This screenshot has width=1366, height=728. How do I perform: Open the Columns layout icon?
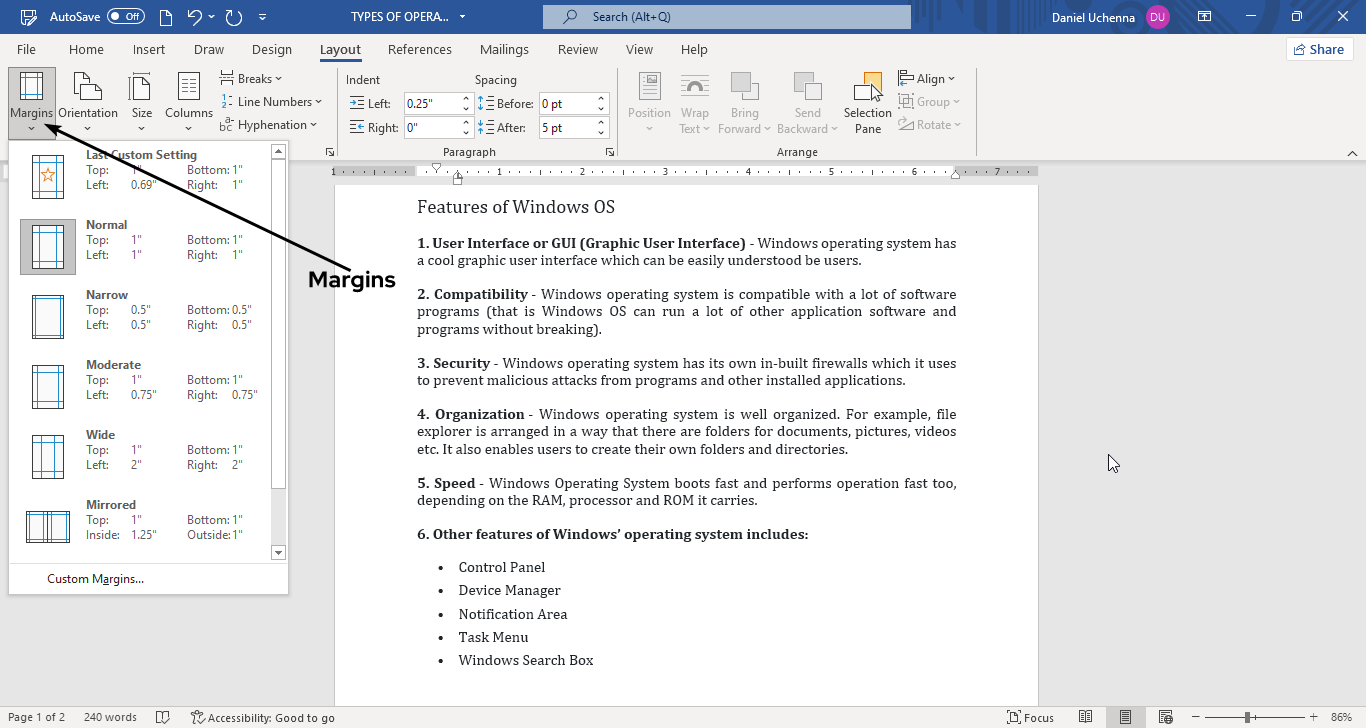[x=189, y=100]
